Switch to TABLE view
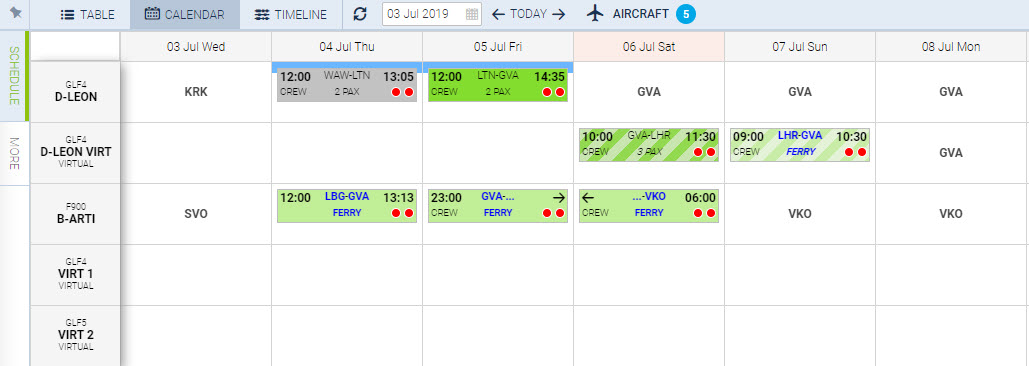Screen dimensions: 1029x366 click(x=87, y=14)
